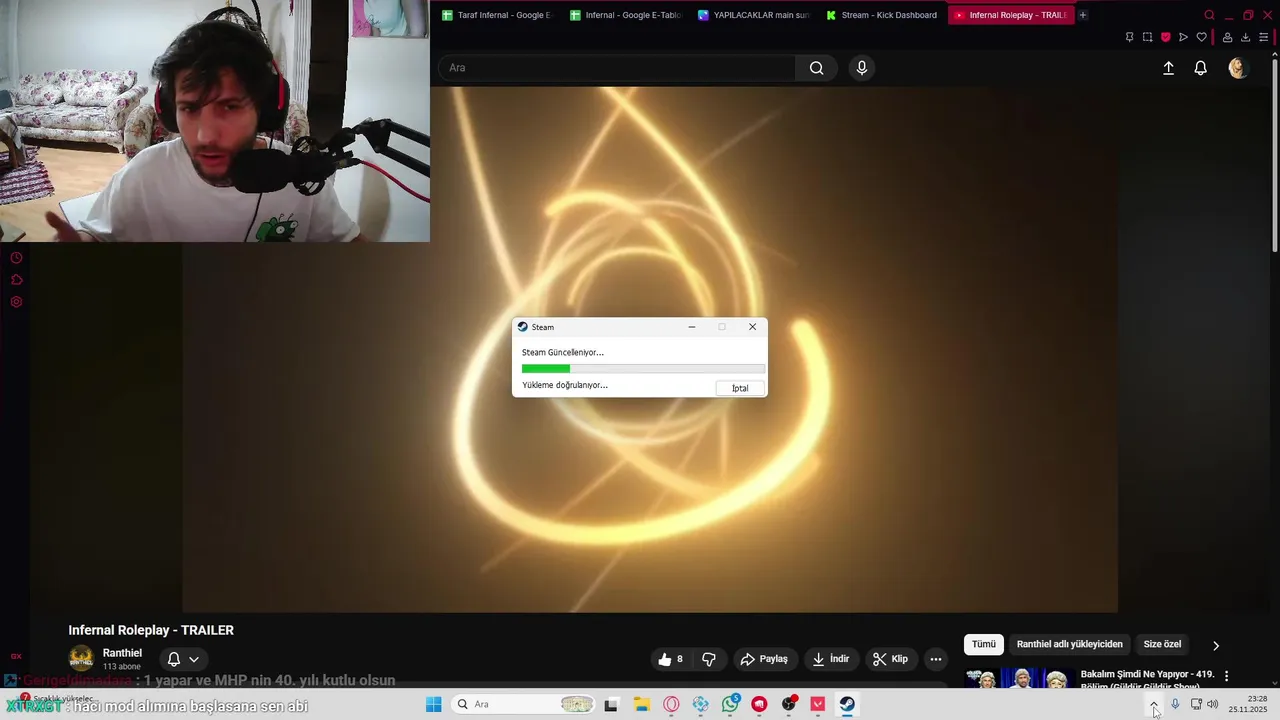Open the YAPILACAKLAR main tab

tap(752, 15)
